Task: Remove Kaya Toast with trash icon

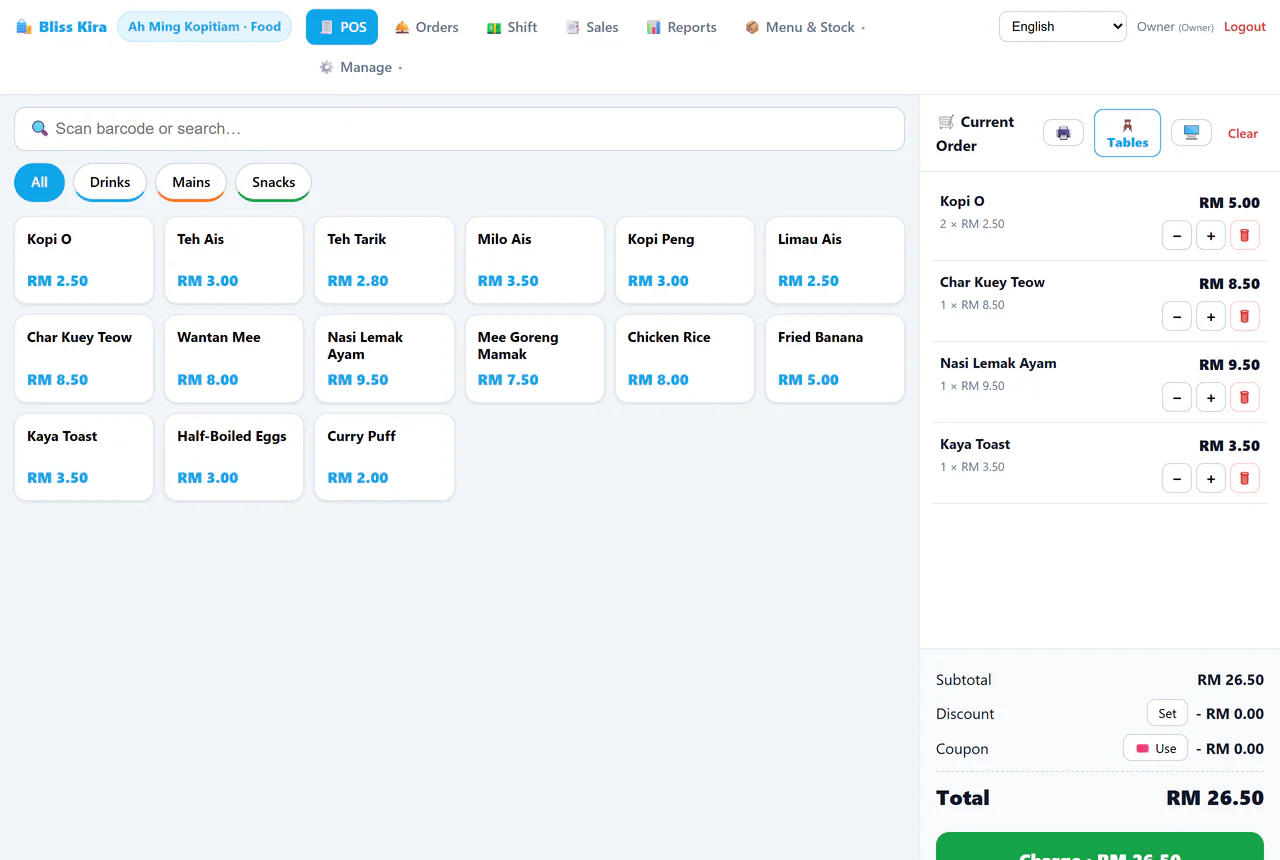Action: [1244, 479]
